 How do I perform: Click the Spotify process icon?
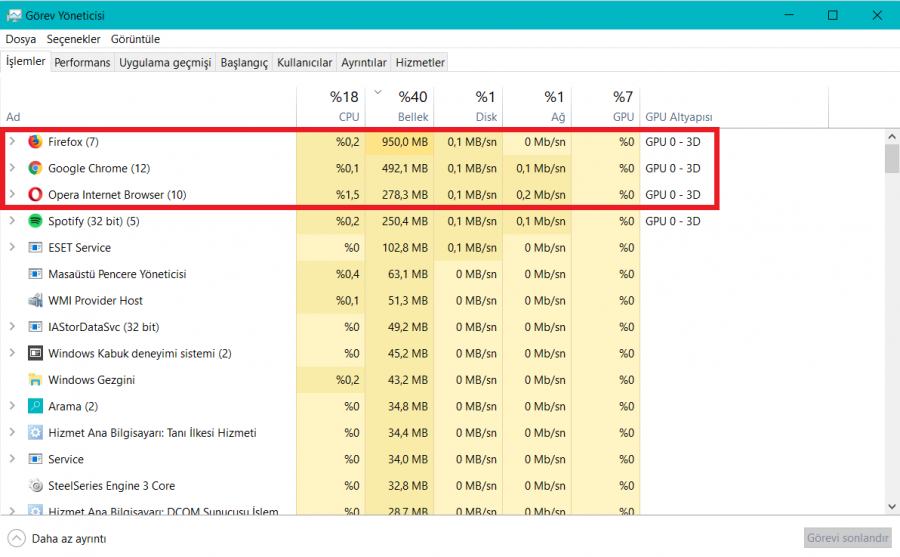[36, 221]
